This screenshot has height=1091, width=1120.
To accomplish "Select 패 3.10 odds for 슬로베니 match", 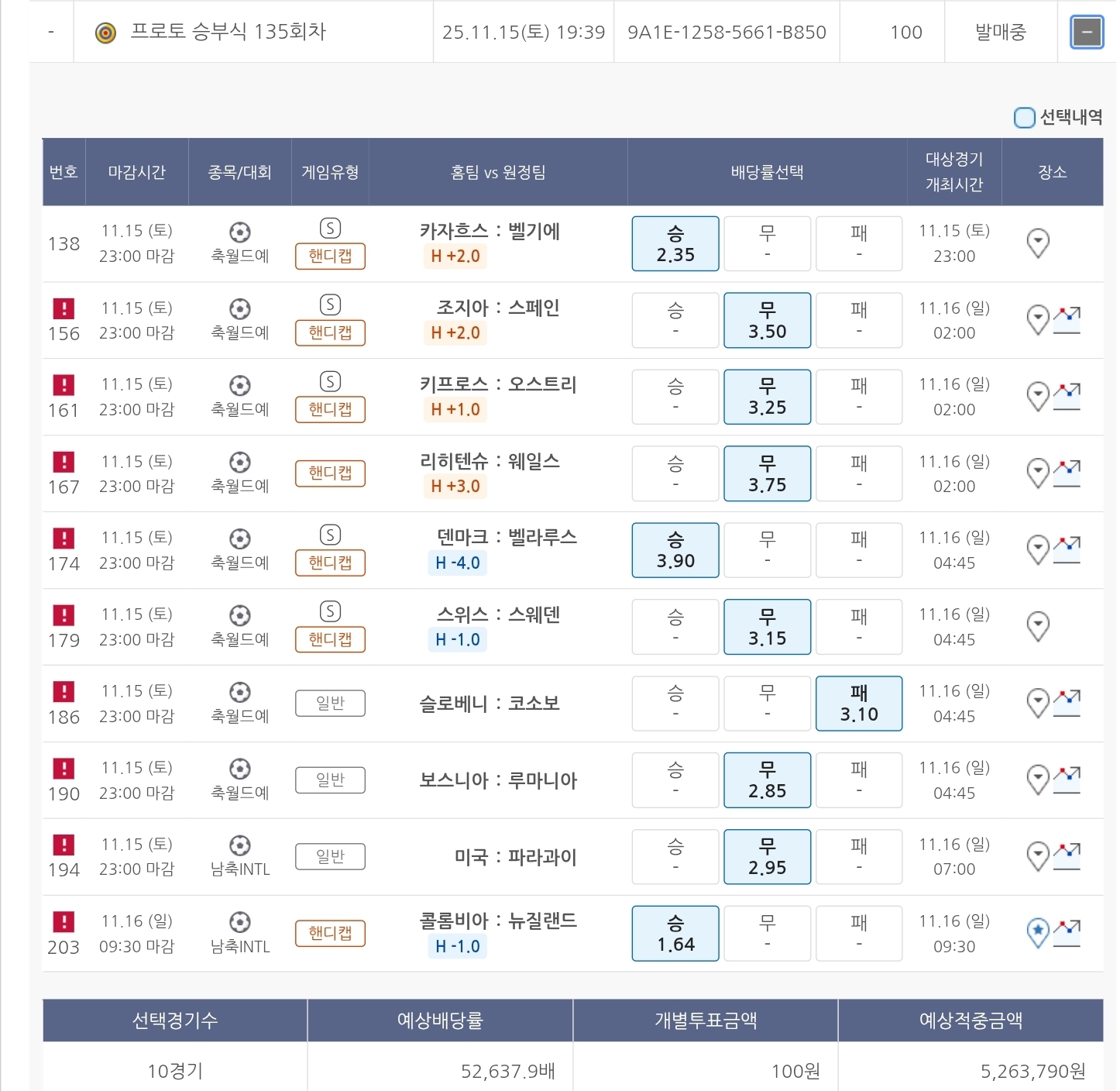I will [x=858, y=703].
